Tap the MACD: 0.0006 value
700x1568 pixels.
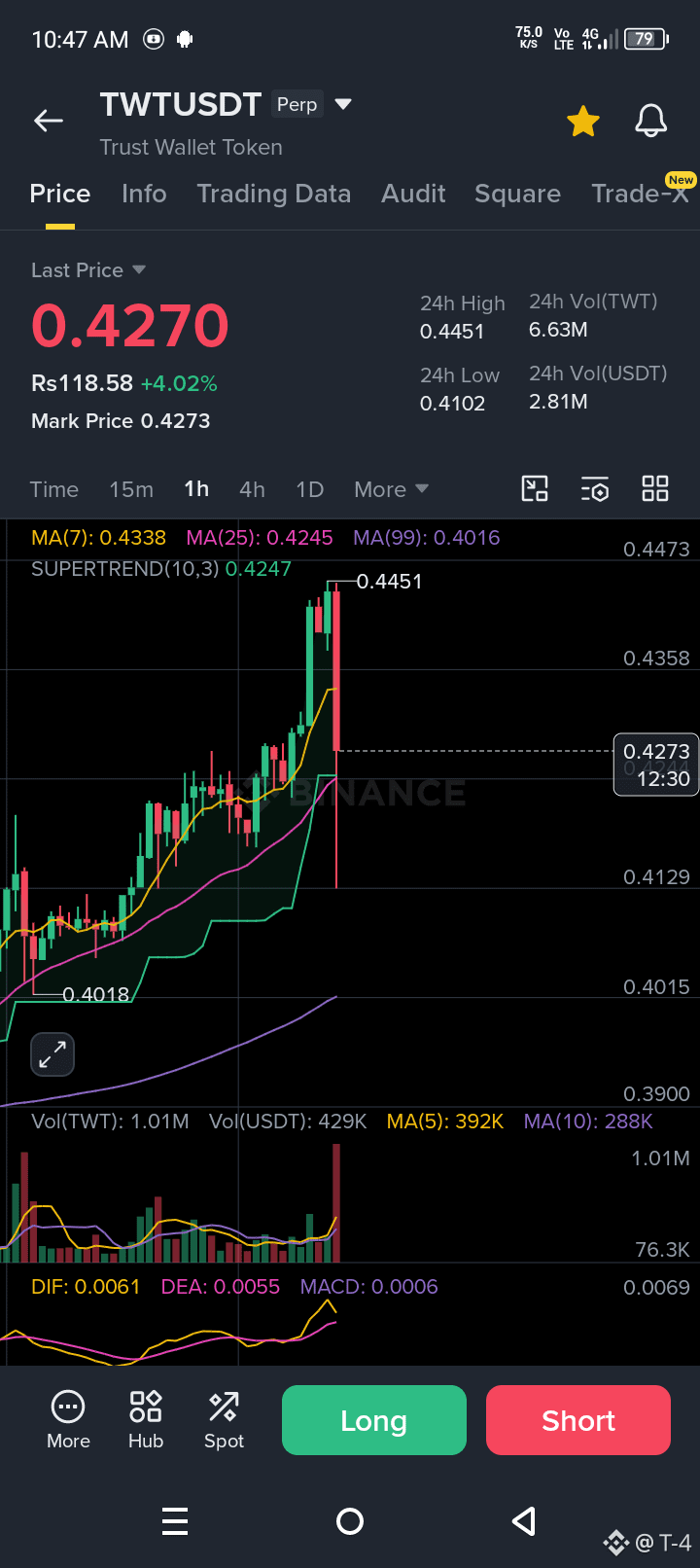point(369,1287)
